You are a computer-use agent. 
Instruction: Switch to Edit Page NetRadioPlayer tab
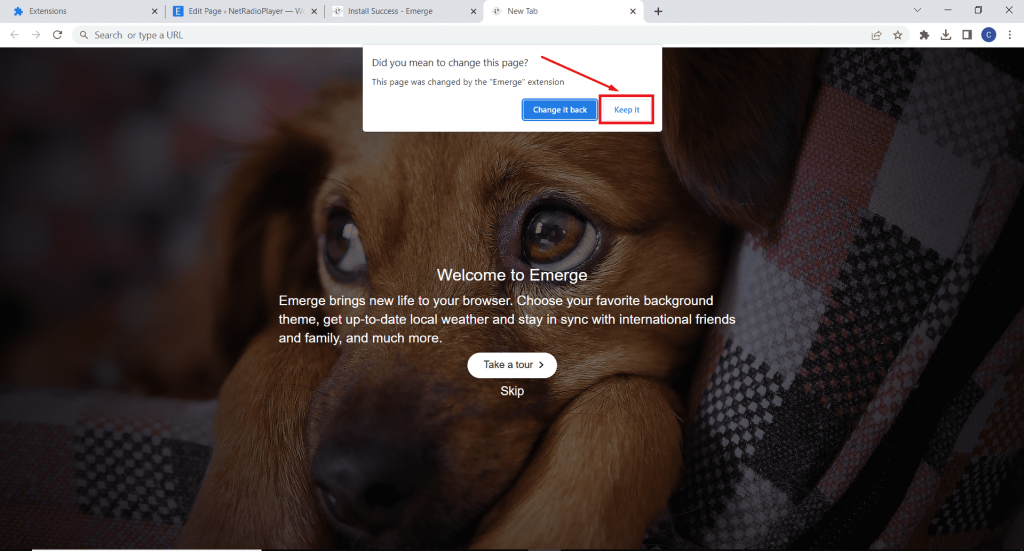(245, 11)
